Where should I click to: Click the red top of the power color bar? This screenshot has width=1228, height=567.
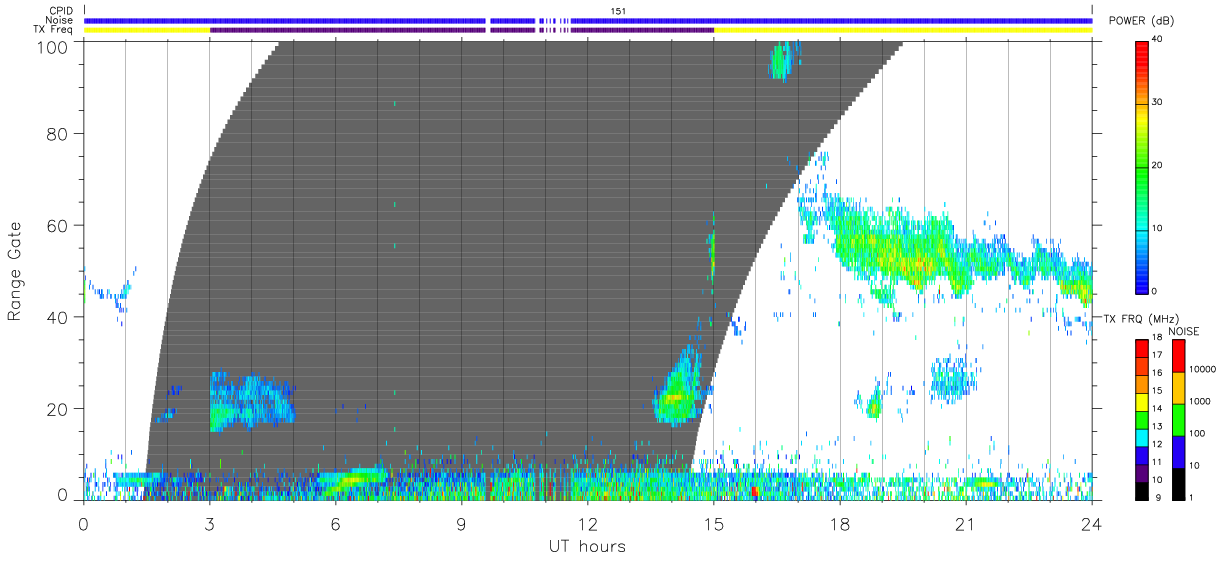pyautogui.click(x=1142, y=50)
